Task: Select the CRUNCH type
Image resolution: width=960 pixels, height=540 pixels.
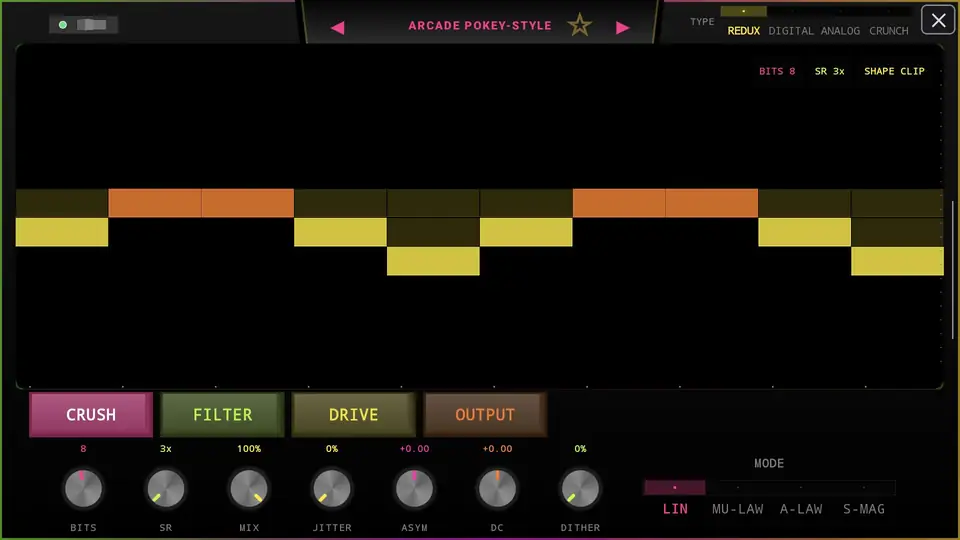Action: point(889,31)
